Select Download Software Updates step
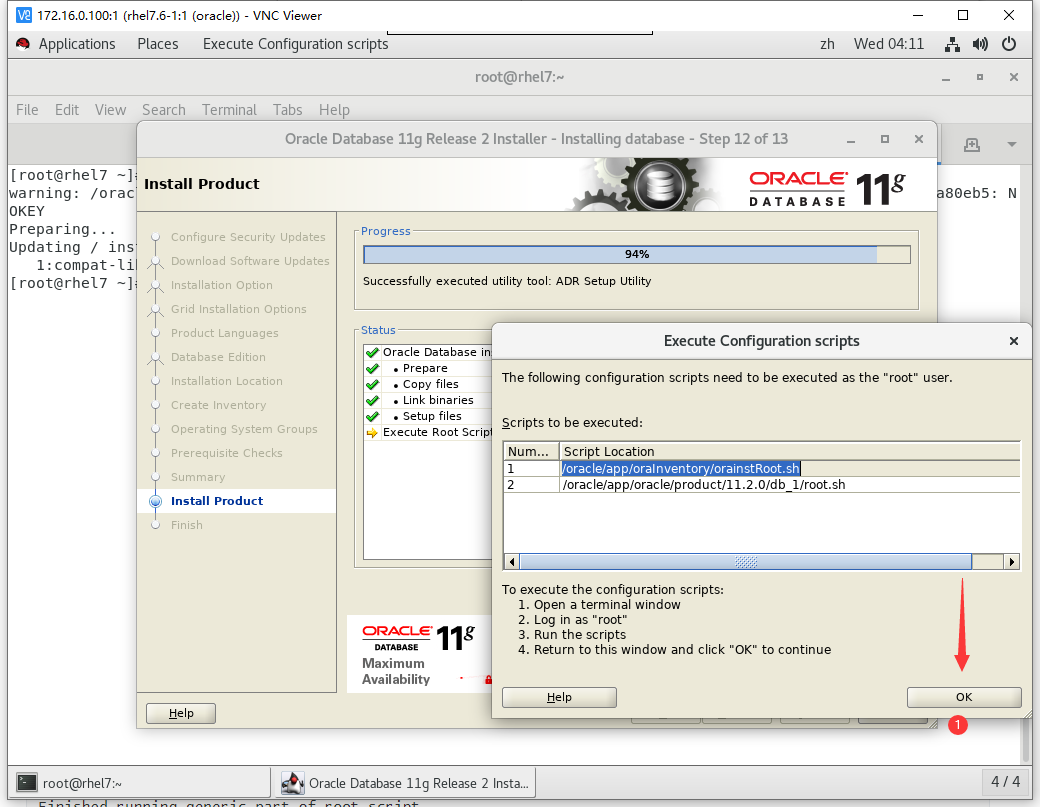Viewport: 1040px width, 807px height. point(250,261)
